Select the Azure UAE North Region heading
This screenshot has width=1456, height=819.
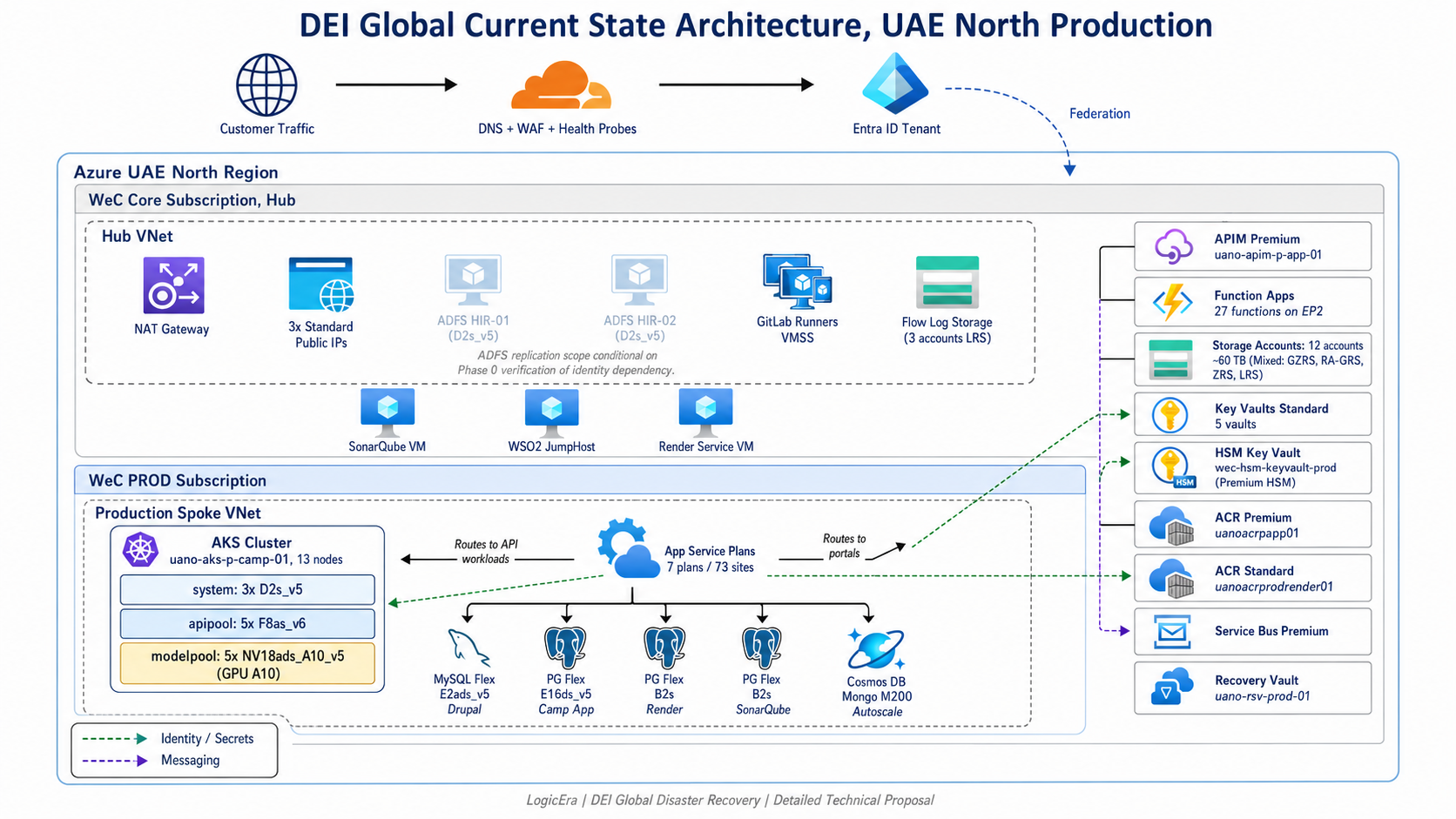coord(176,172)
